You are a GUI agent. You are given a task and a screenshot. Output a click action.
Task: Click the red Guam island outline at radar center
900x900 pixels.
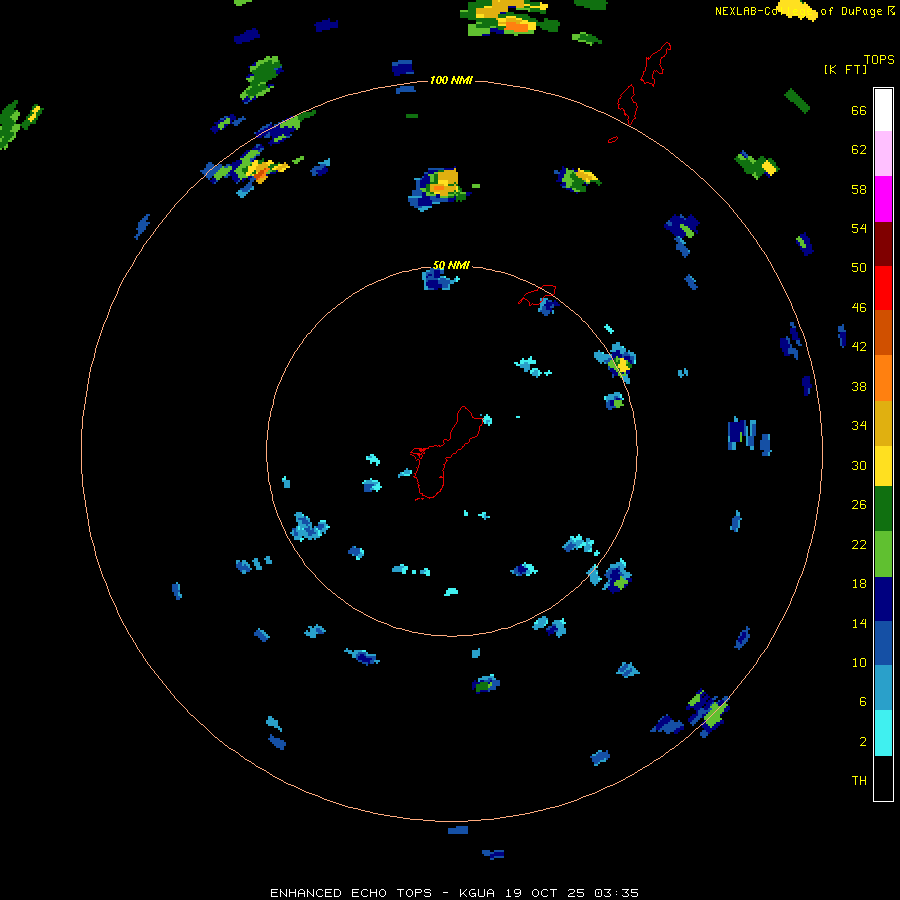click(446, 453)
